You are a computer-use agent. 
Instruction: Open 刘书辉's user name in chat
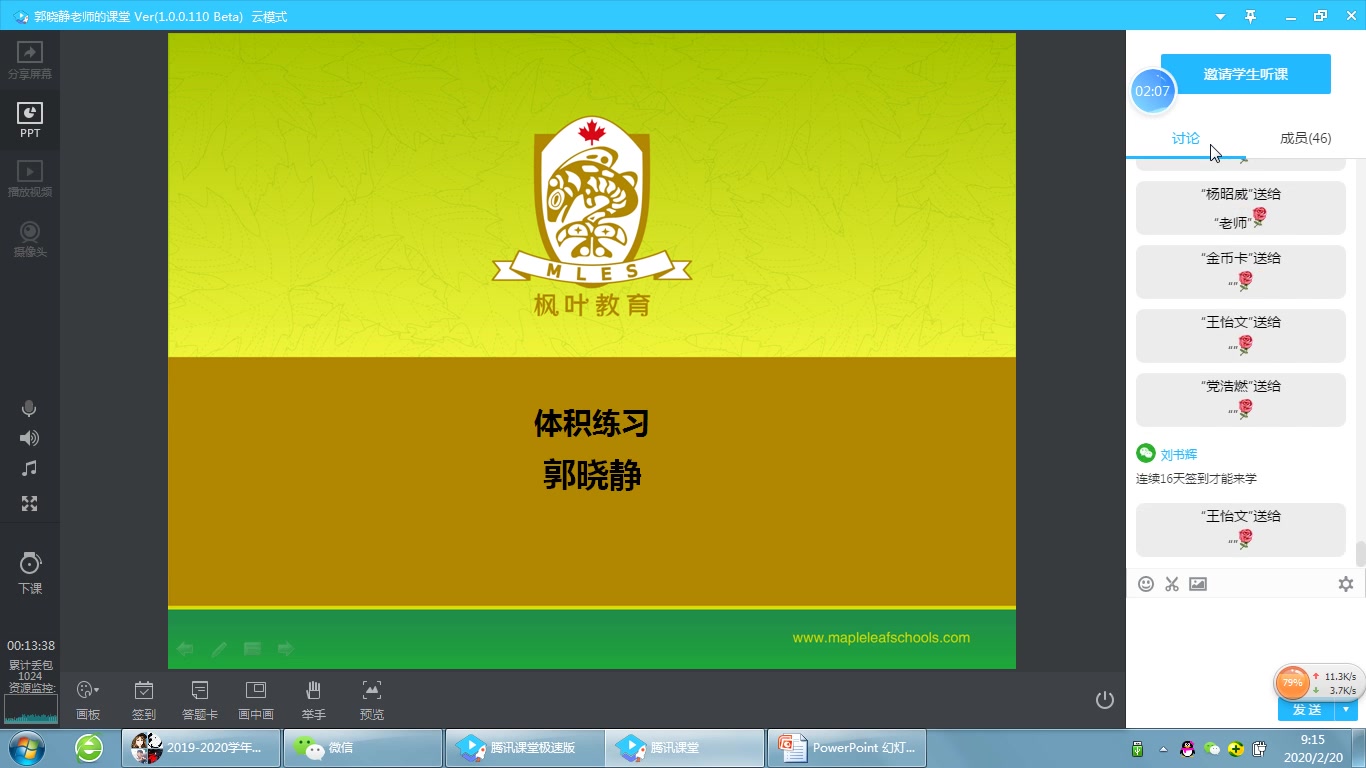1179,454
